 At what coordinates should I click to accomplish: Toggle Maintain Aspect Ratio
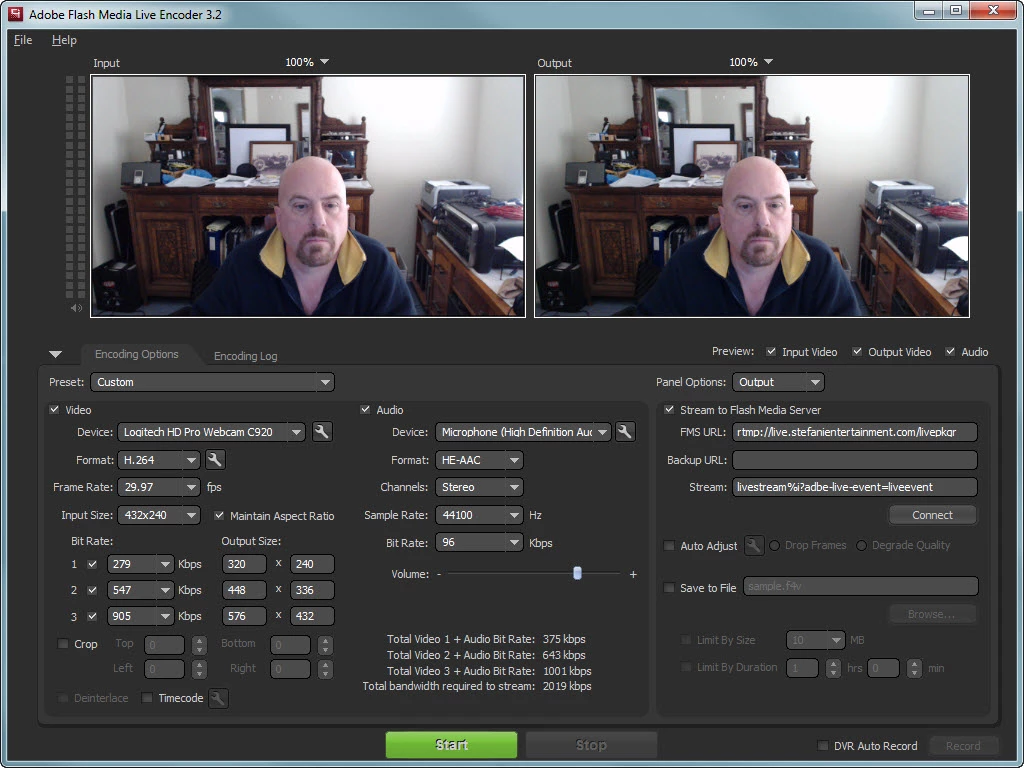pos(219,515)
